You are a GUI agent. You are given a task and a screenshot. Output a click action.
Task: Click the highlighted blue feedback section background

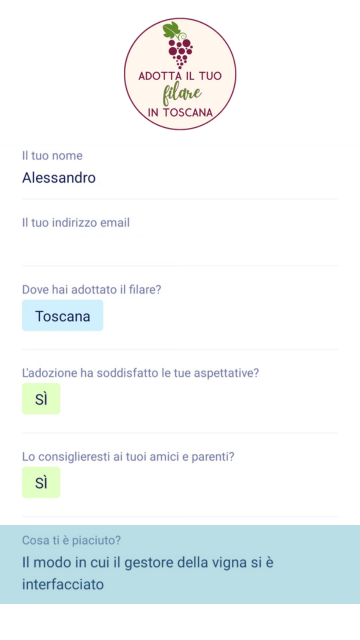[x=180, y=564]
